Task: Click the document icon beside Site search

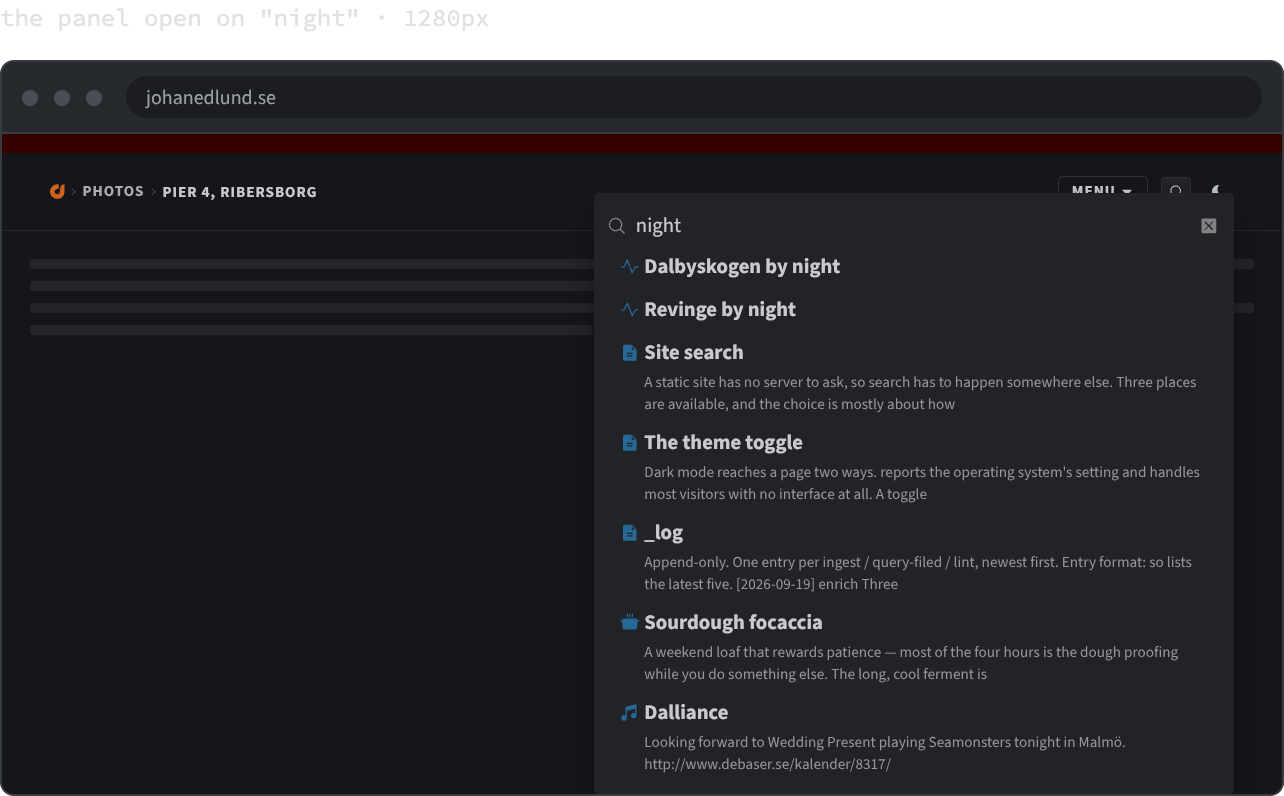Action: pyautogui.click(x=629, y=353)
